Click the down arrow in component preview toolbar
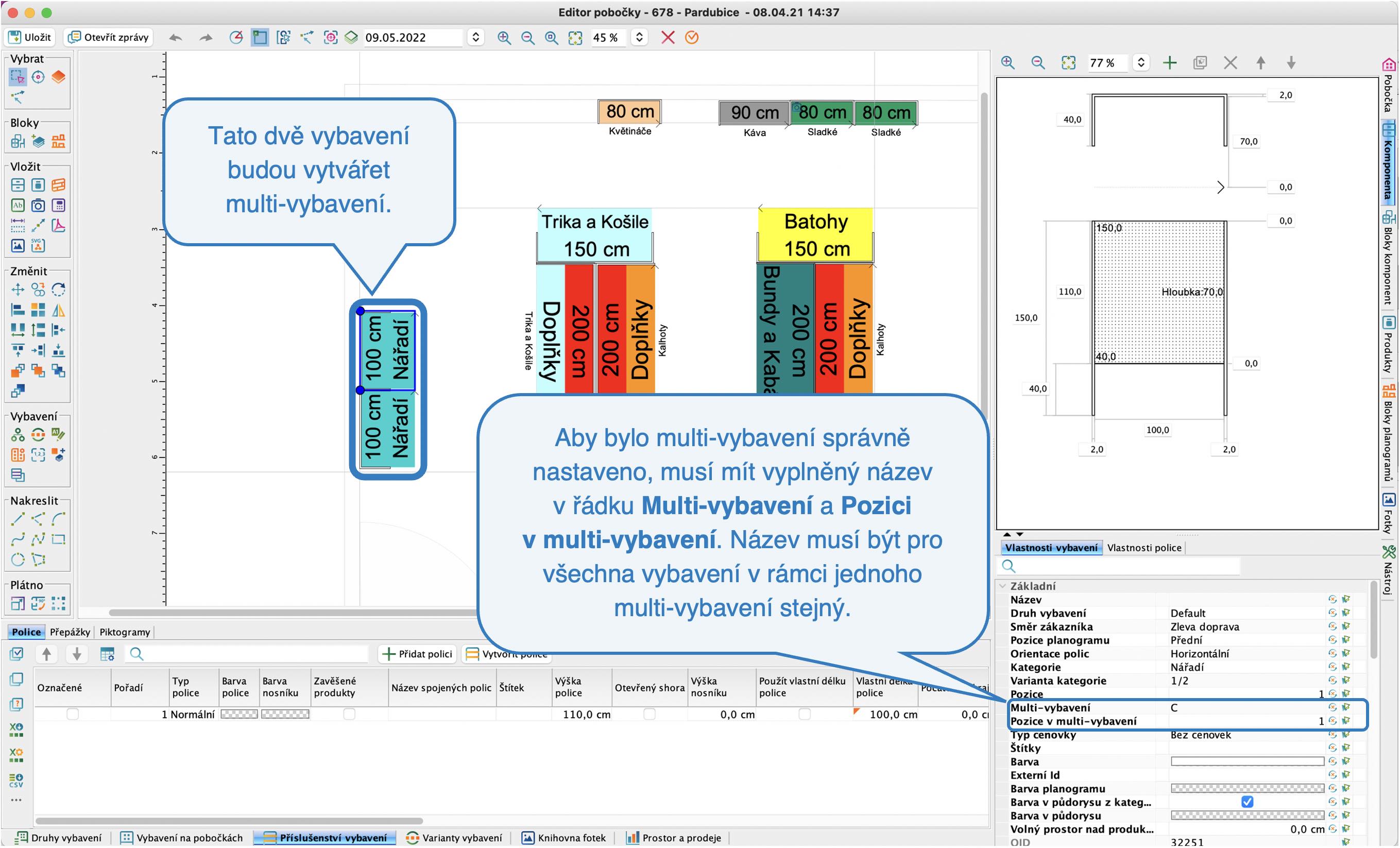The height and width of the screenshot is (848, 1400). 1291,62
